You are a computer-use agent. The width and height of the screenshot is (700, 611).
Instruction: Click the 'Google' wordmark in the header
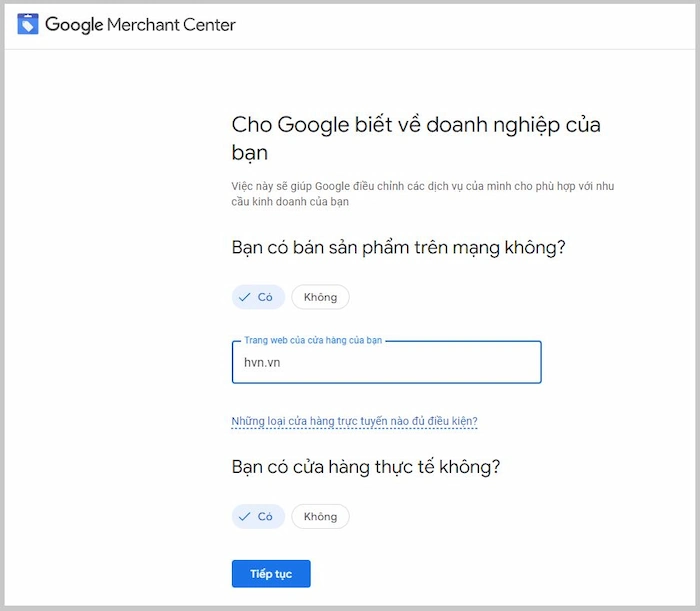pyautogui.click(x=74, y=24)
